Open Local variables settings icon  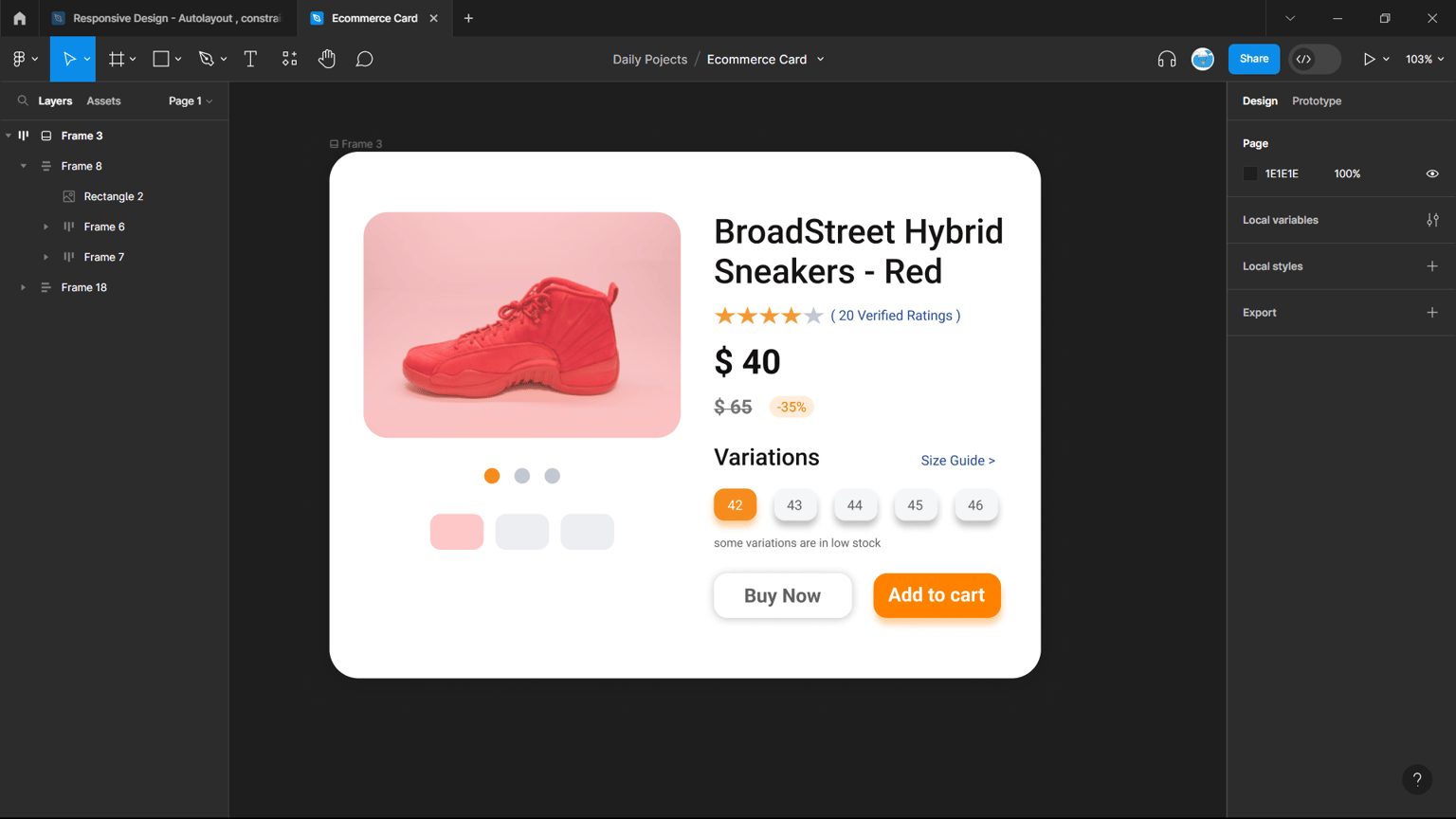click(x=1432, y=220)
